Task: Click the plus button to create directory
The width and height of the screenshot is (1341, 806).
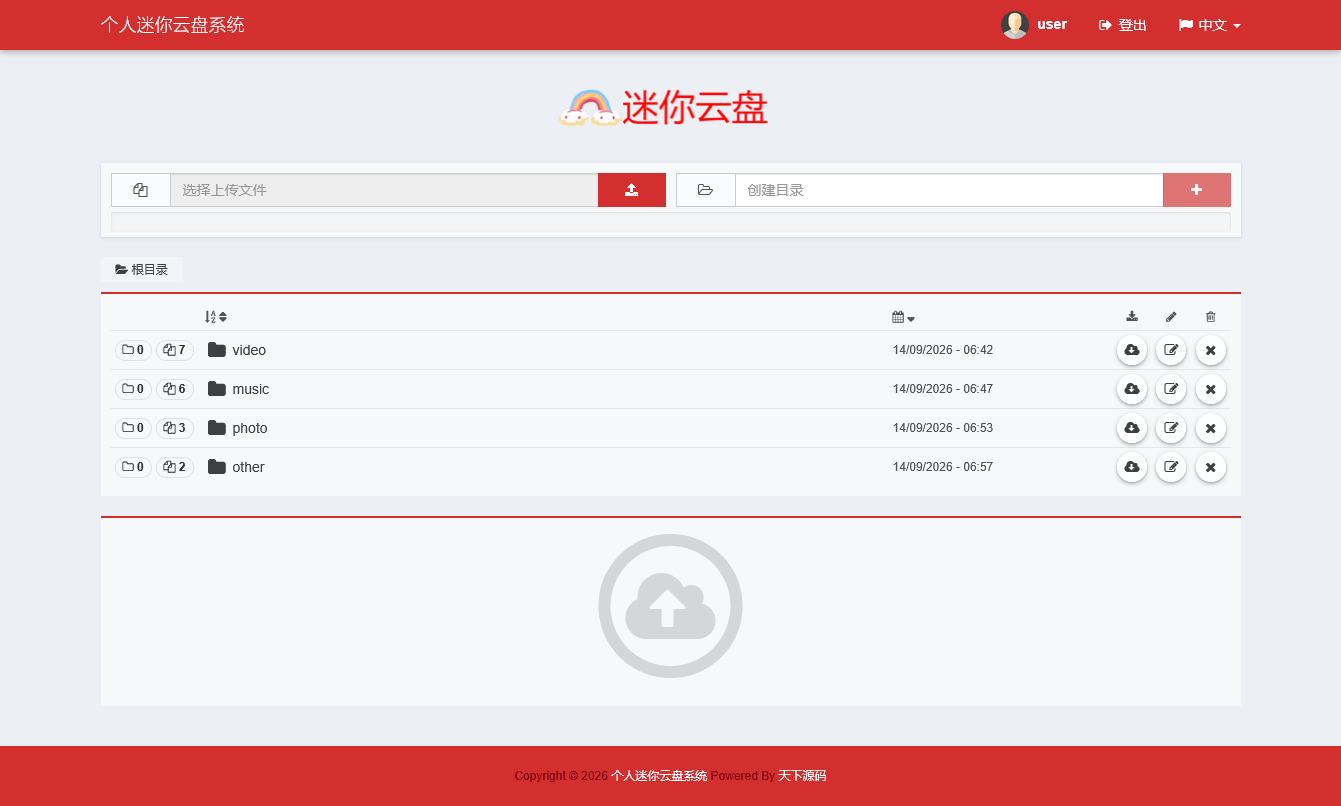Action: tap(1196, 190)
